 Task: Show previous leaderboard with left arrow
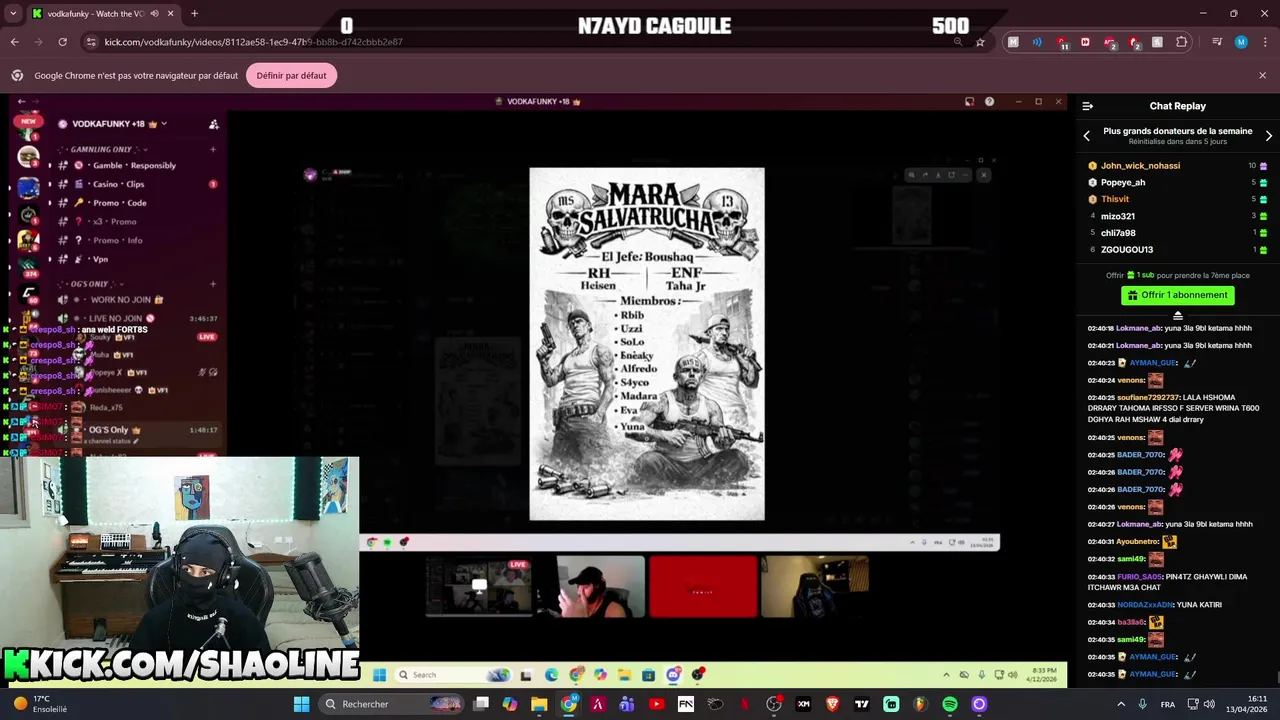1087,136
